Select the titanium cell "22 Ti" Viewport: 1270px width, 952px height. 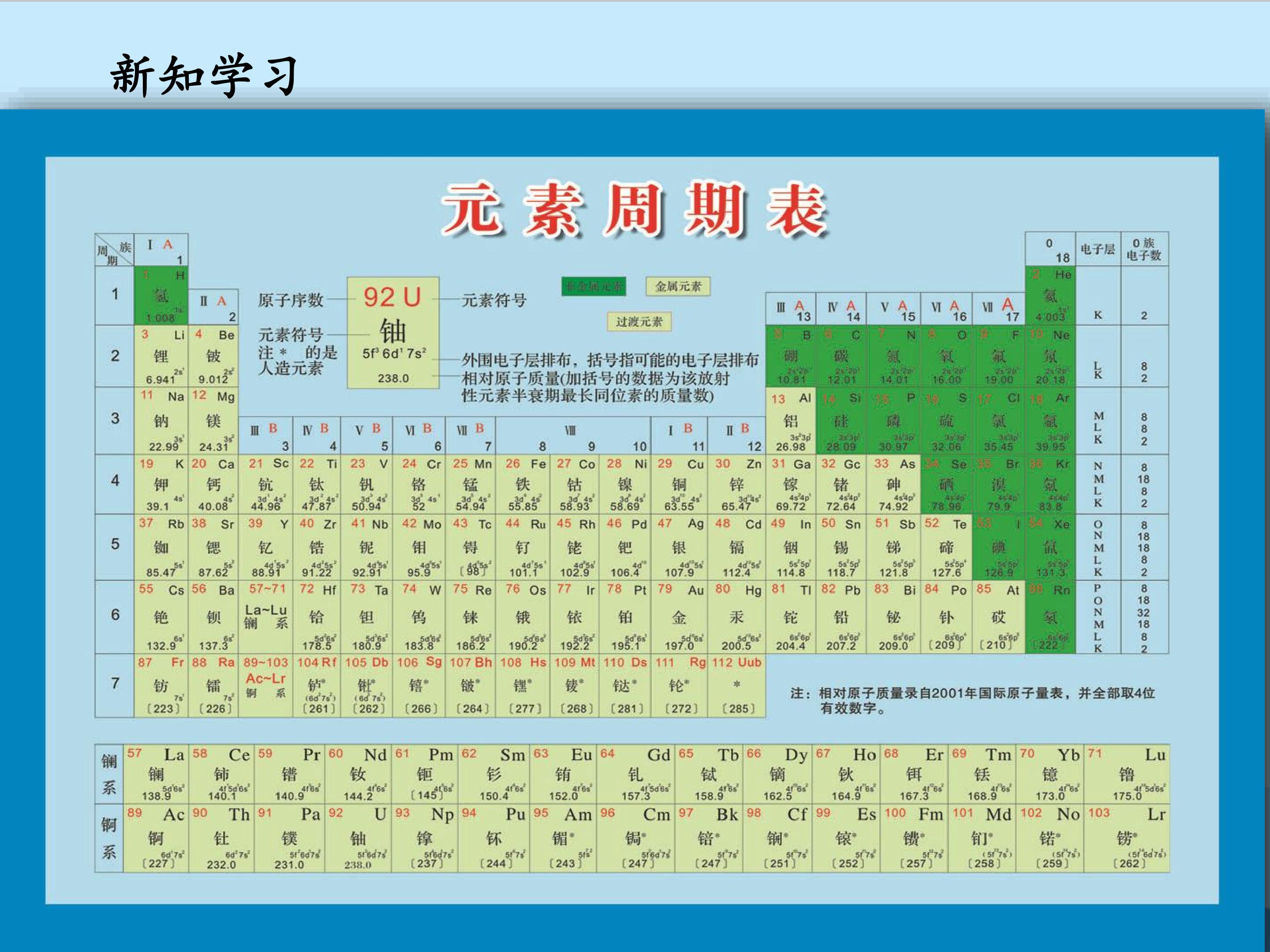click(317, 484)
